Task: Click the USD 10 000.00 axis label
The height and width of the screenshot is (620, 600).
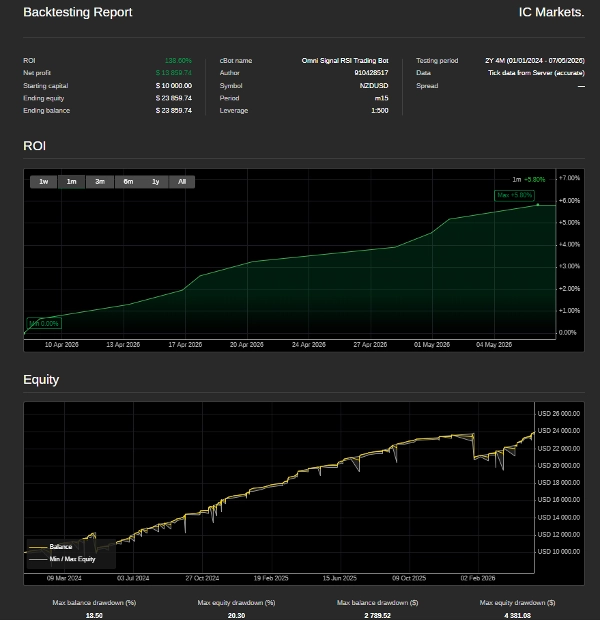Action: pyautogui.click(x=558, y=552)
